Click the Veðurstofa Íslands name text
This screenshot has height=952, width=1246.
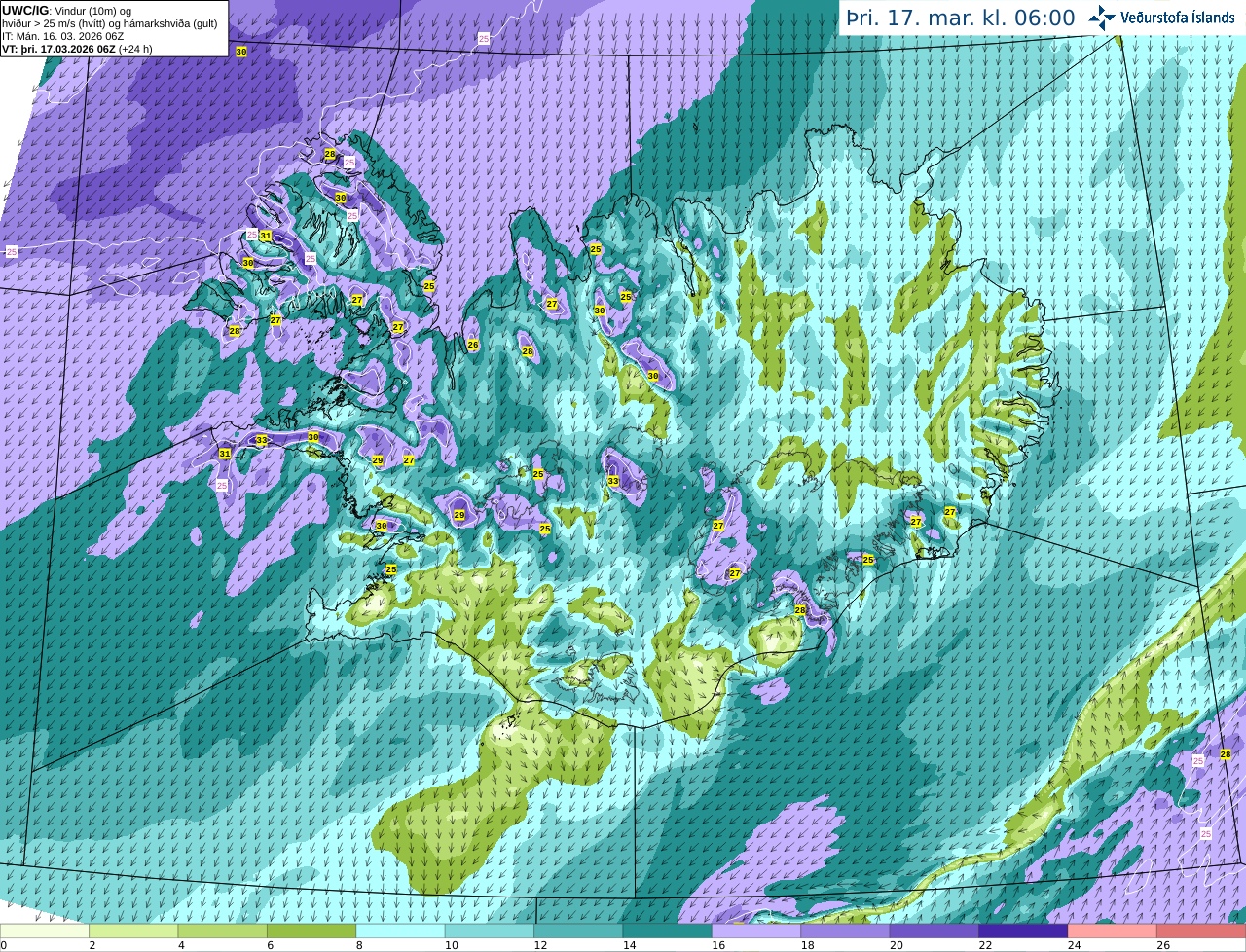click(1178, 18)
